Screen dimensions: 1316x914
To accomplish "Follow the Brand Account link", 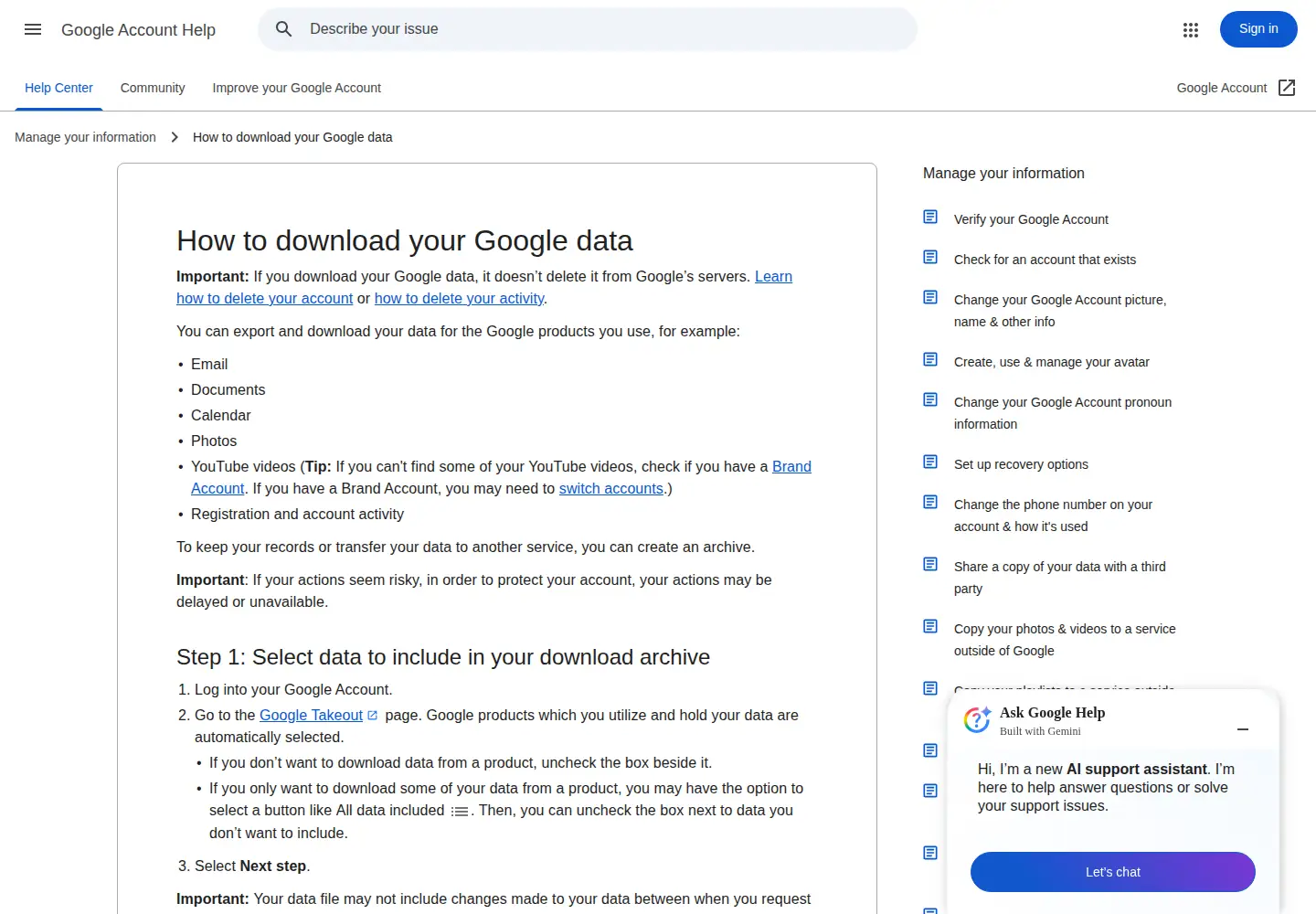I will click(791, 466).
